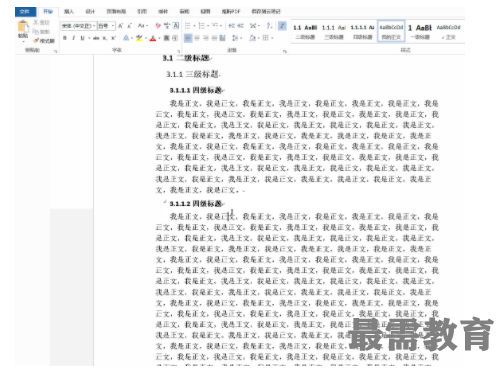Click the heading 3.1.1.2 in the document

196,204
